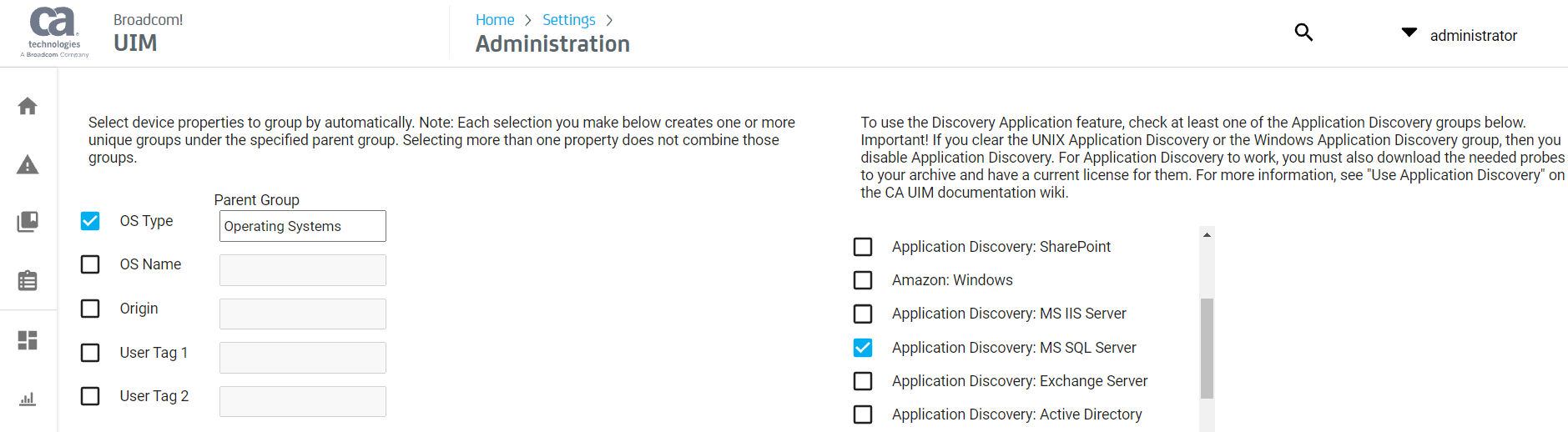Click the Home breadcrumb link

point(495,20)
